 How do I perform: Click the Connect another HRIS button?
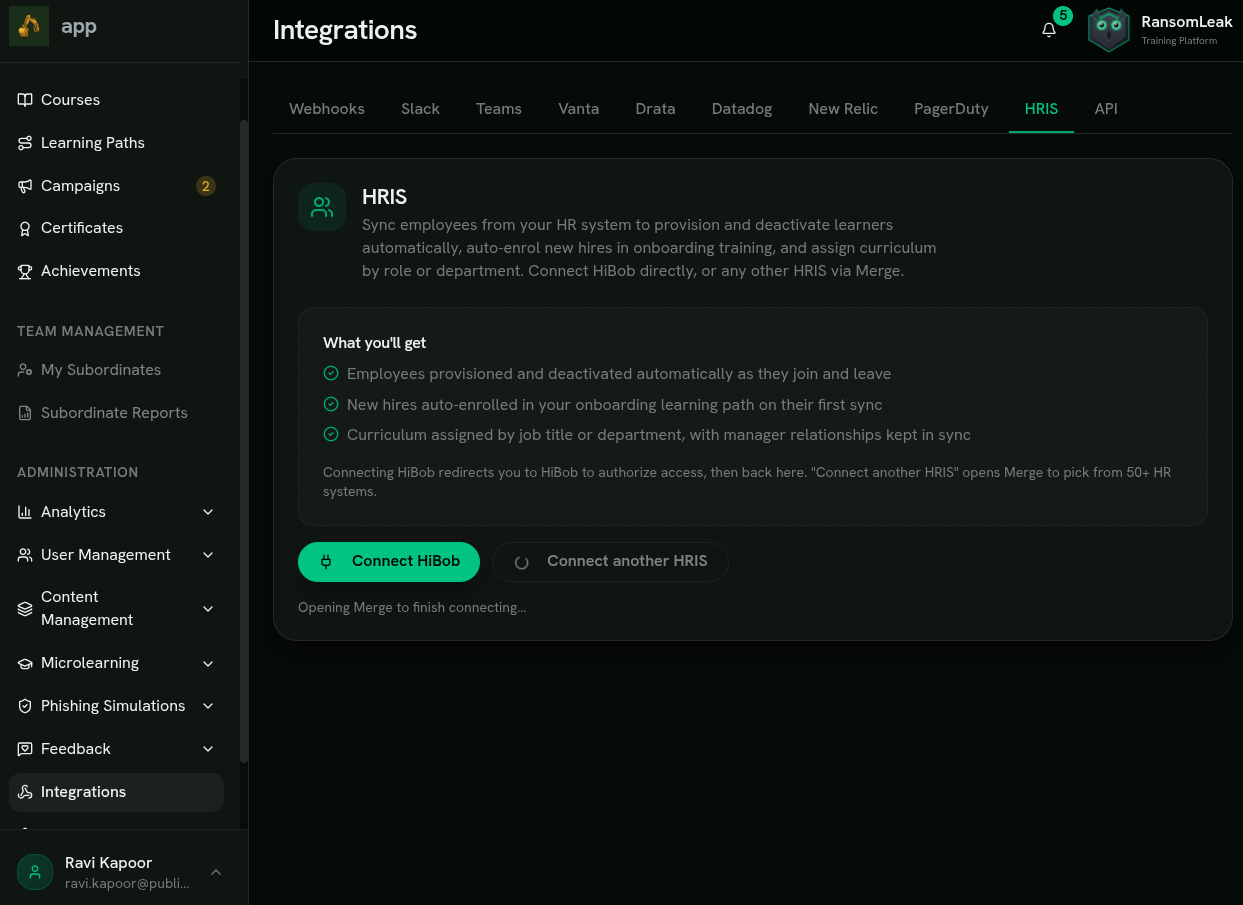click(x=610, y=562)
